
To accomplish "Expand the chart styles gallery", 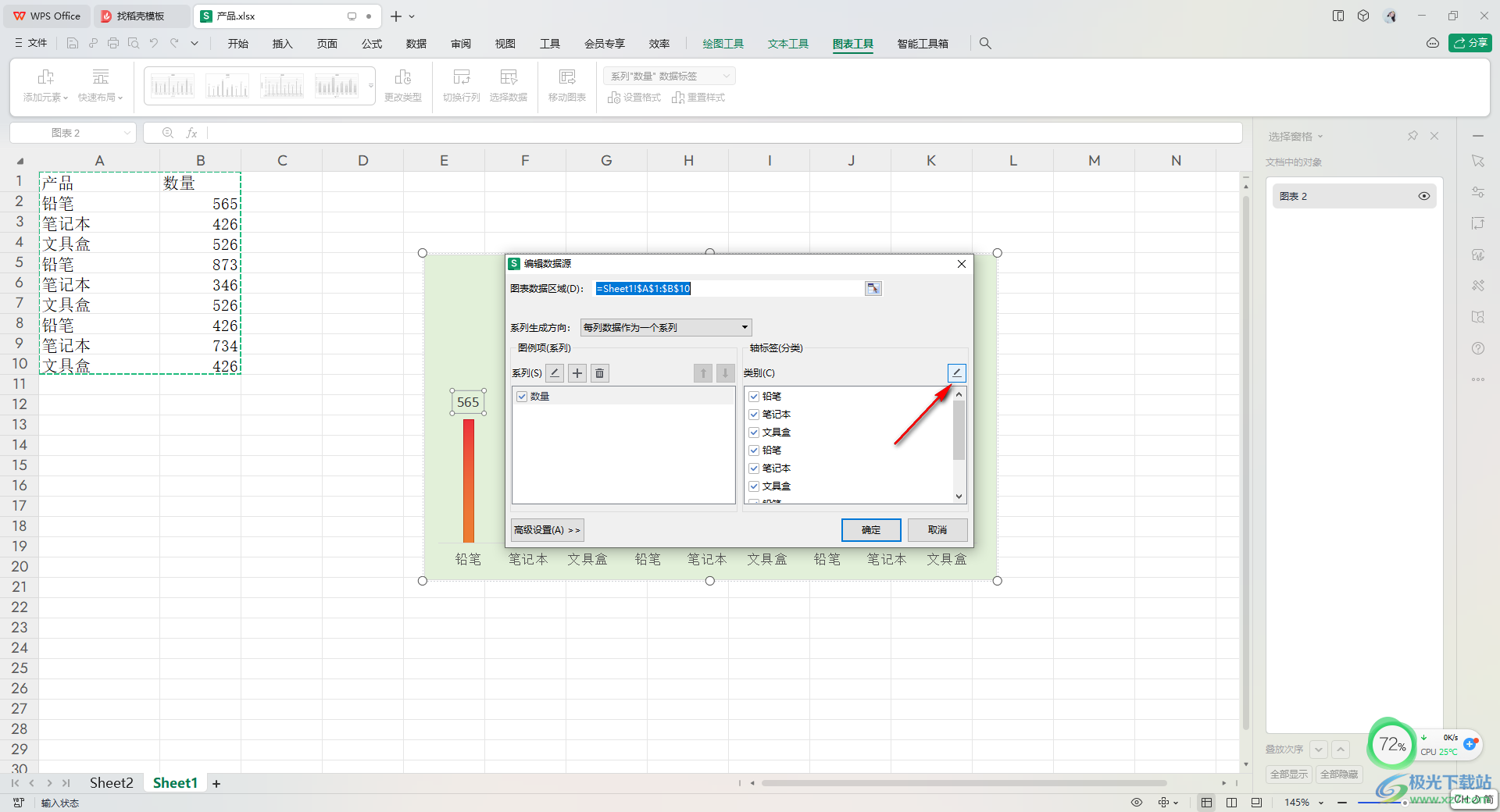I will click(370, 86).
